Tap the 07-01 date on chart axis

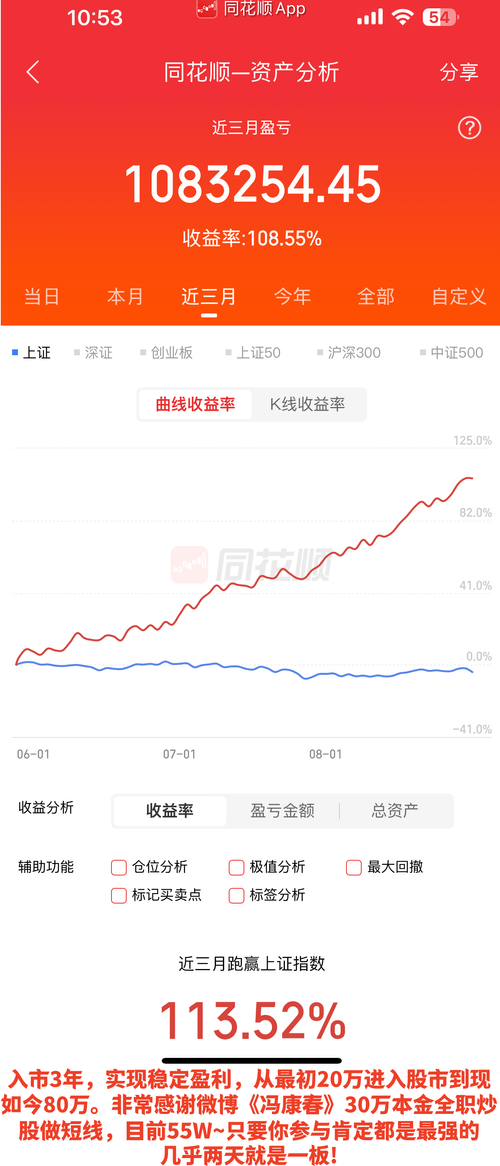(179, 753)
